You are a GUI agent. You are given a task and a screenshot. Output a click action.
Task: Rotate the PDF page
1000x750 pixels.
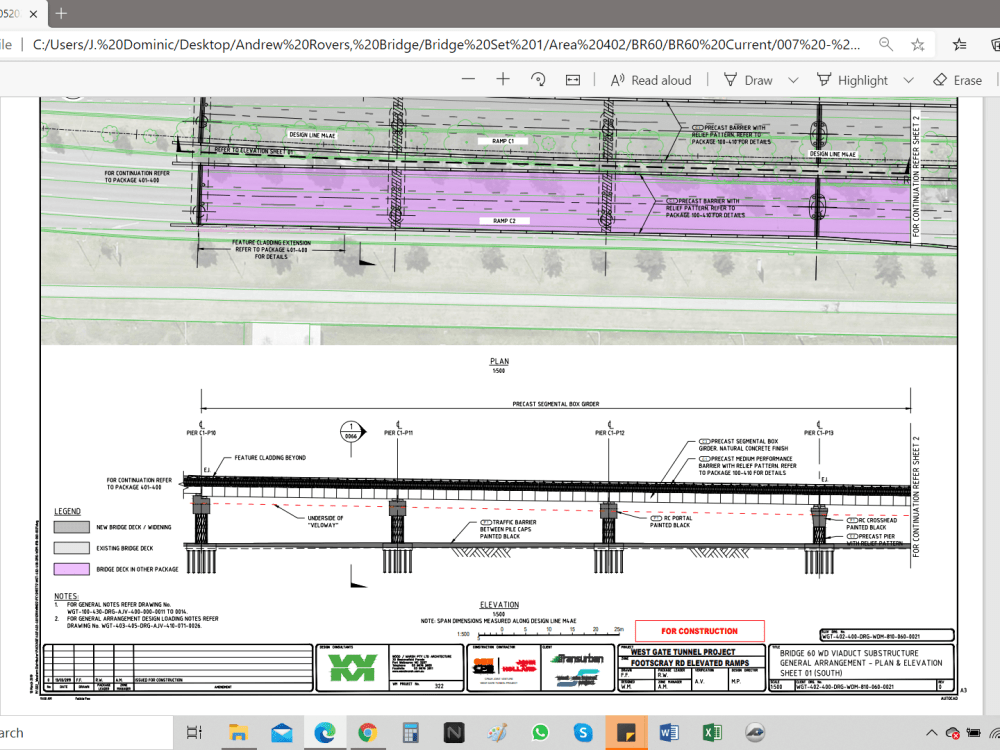(x=538, y=80)
